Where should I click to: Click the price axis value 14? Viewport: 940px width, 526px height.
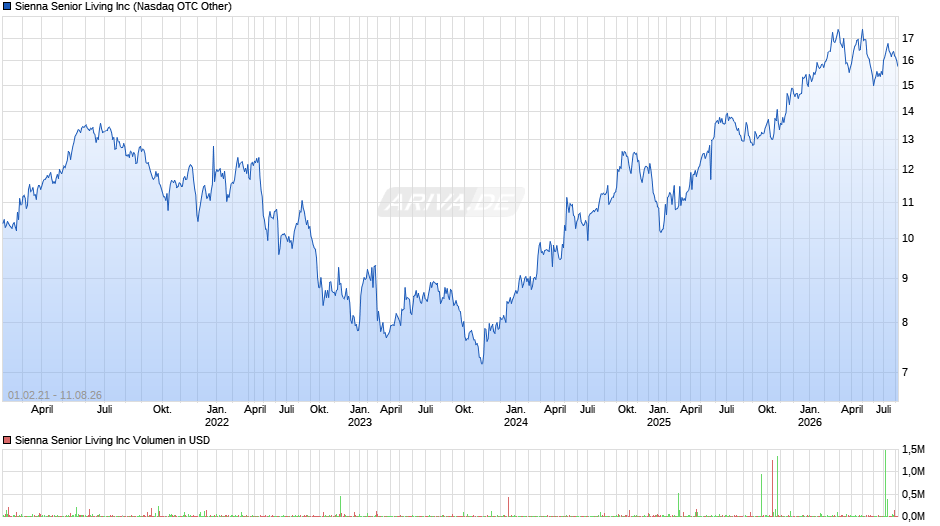[x=908, y=112]
